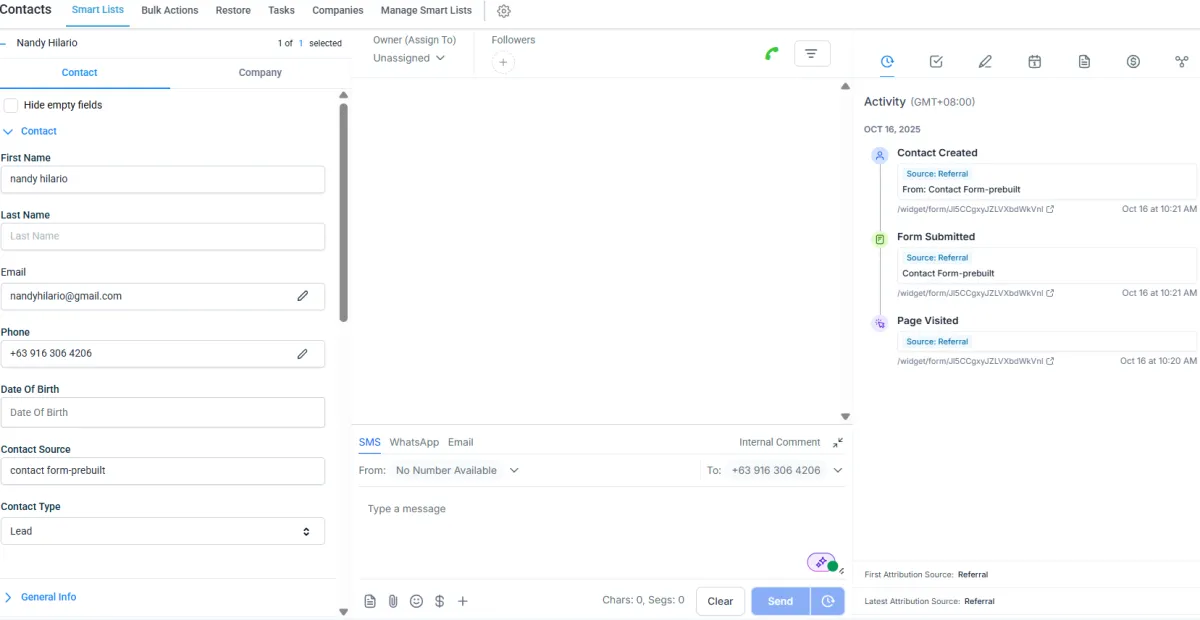Viewport: 1200px width, 620px height.
Task: Select the Contact details tab
Action: coord(80,73)
